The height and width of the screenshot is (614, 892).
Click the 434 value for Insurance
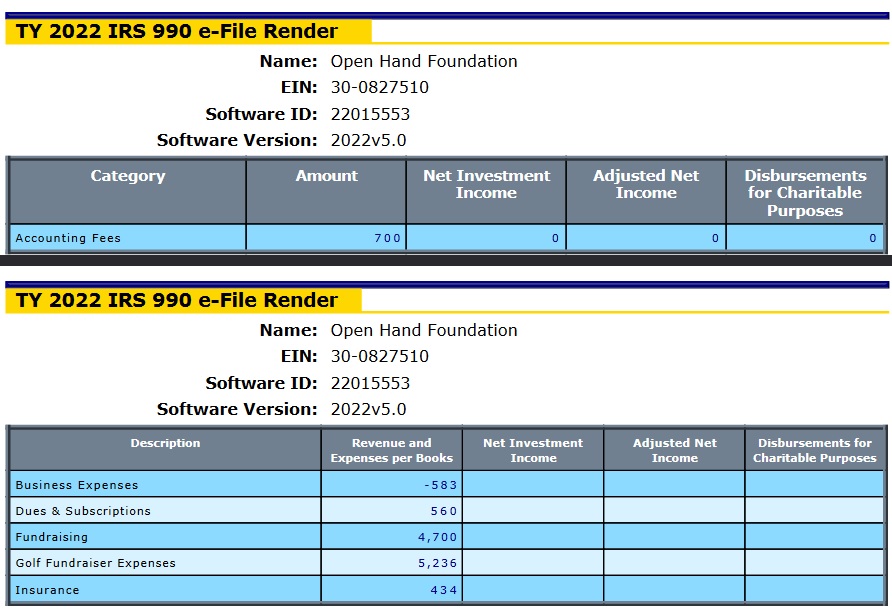tap(444, 590)
